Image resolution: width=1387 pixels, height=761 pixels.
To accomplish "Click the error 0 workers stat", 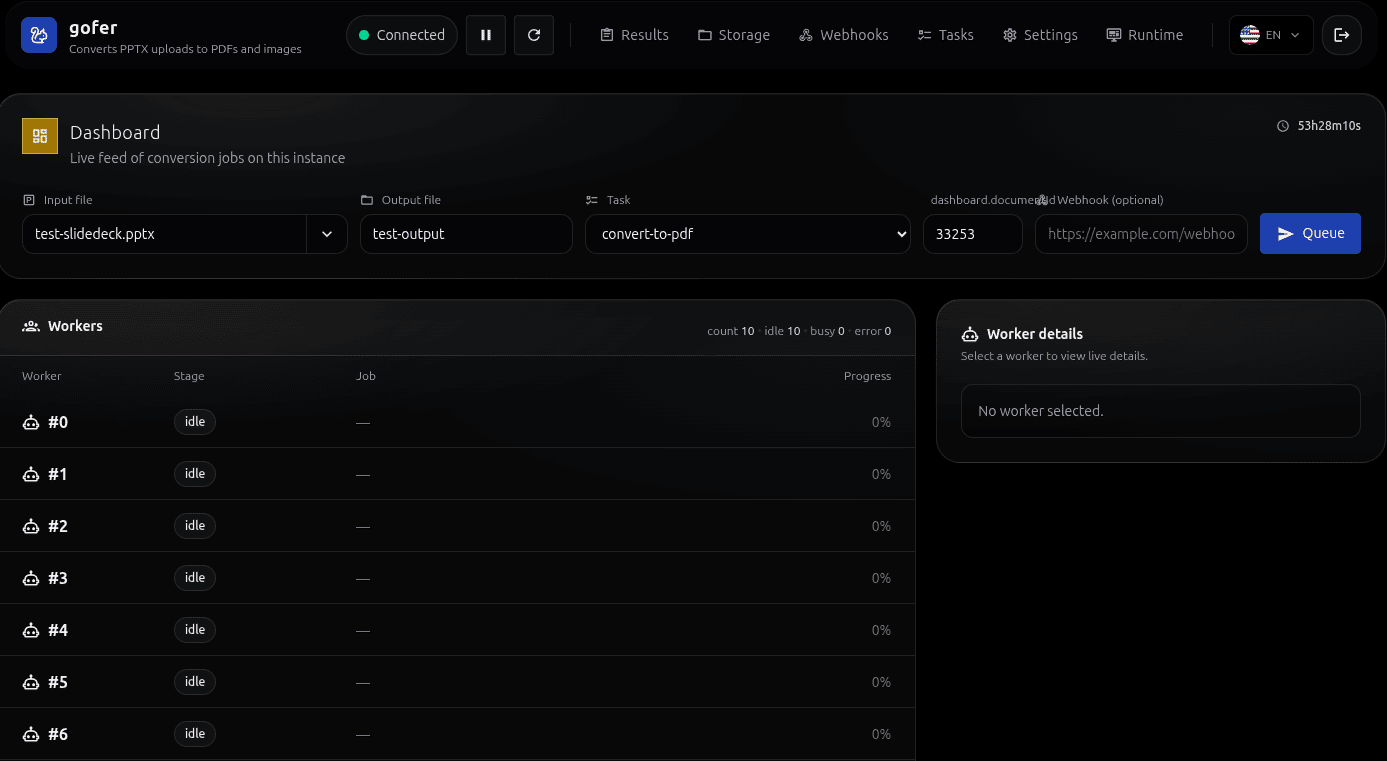I will tap(873, 331).
